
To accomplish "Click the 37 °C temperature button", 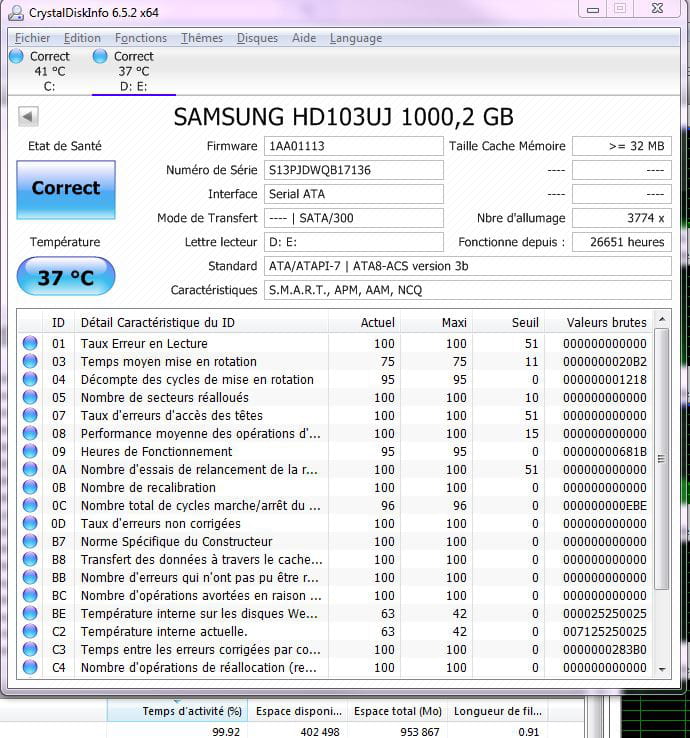I will 66,277.
